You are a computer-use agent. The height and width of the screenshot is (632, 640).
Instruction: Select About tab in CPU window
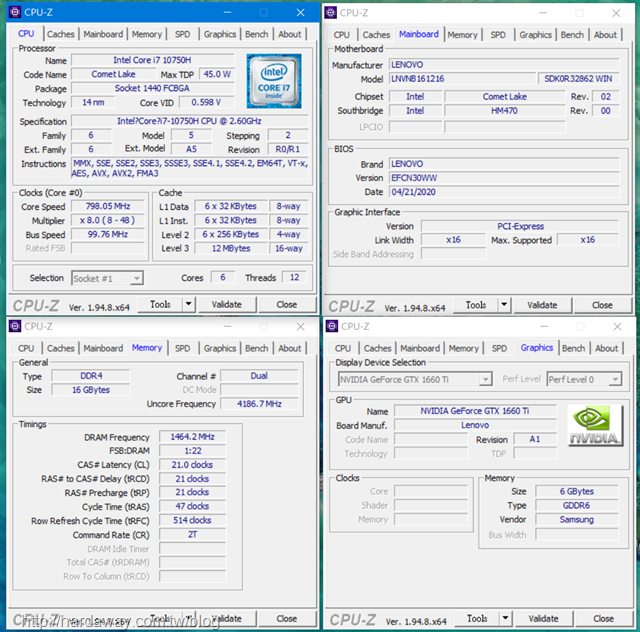click(x=290, y=34)
